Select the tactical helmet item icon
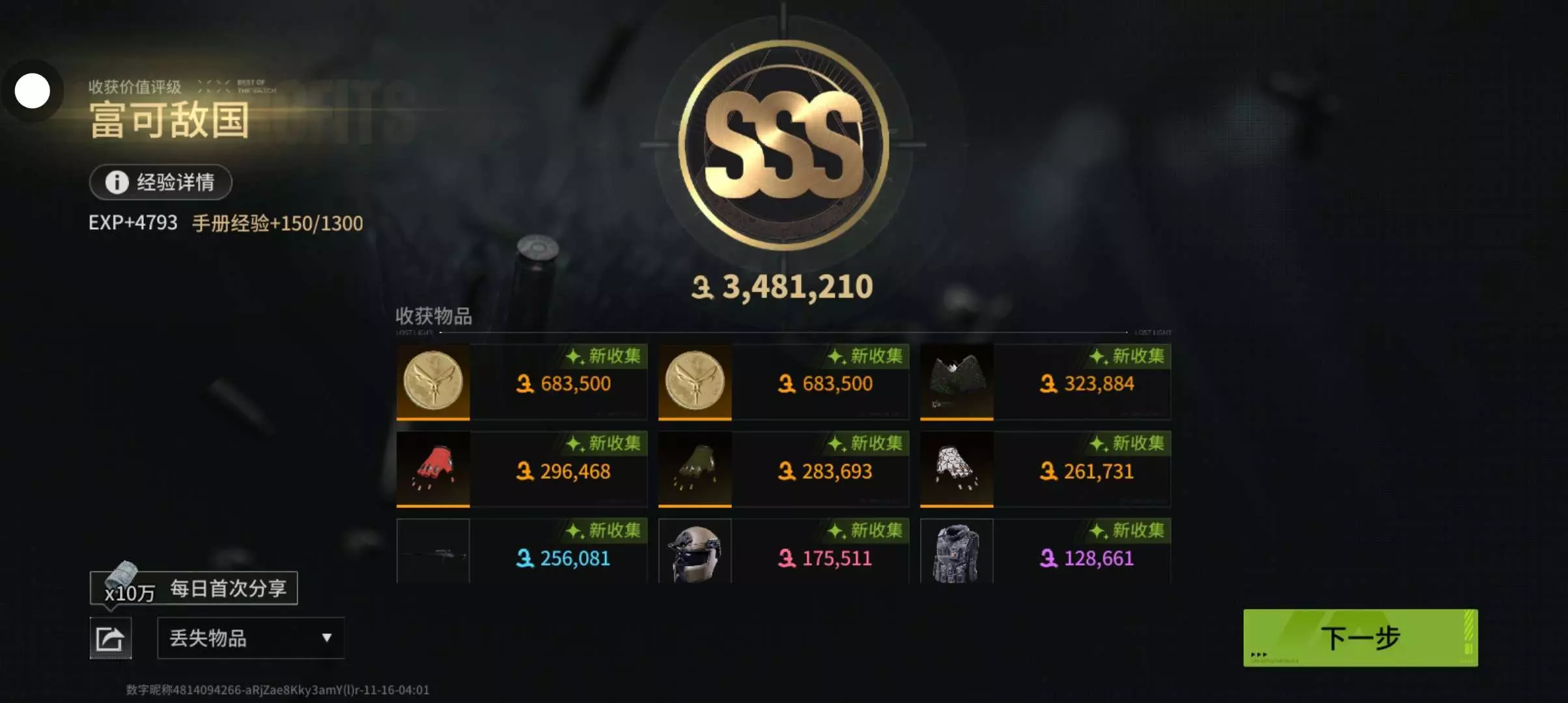The width and height of the screenshot is (1568, 703). click(695, 551)
